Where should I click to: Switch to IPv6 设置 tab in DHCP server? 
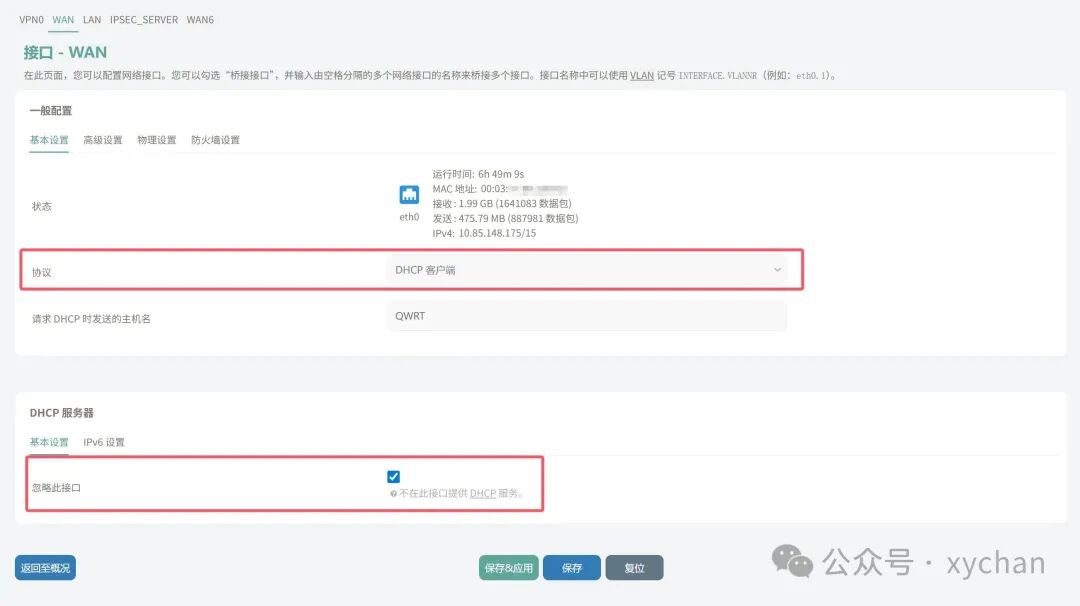click(104, 442)
